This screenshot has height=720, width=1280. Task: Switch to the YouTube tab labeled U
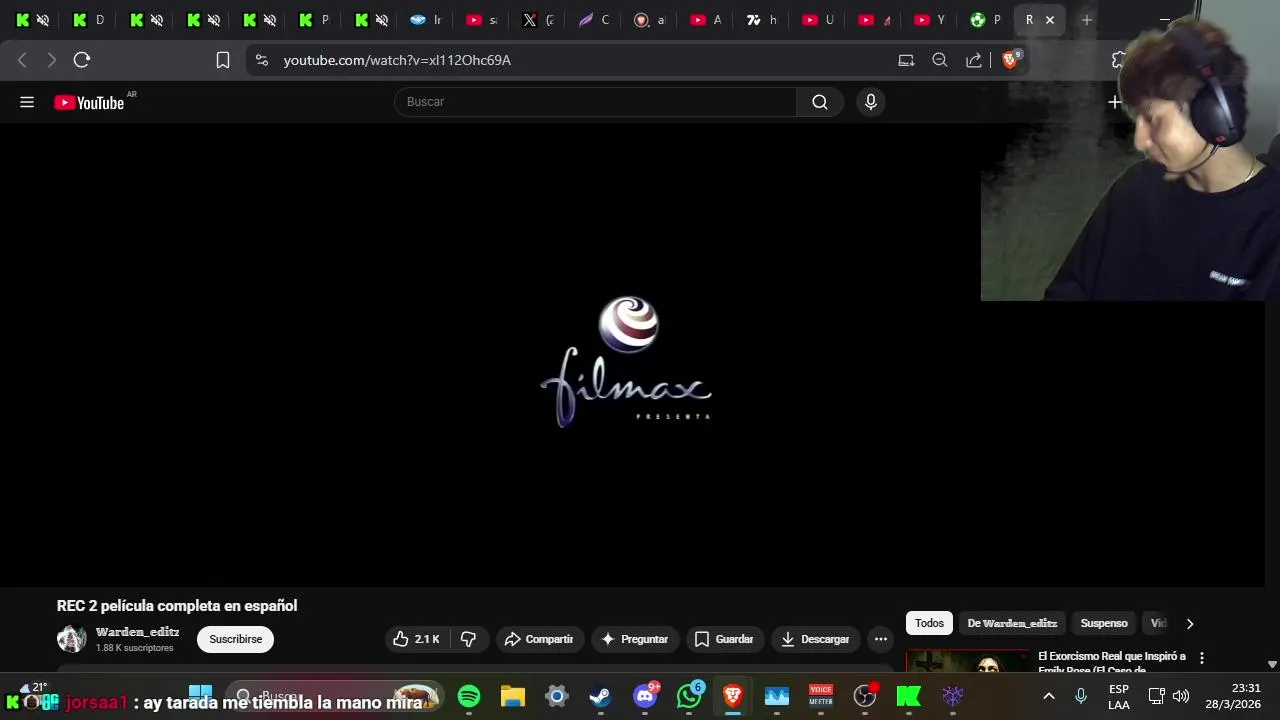(x=818, y=20)
